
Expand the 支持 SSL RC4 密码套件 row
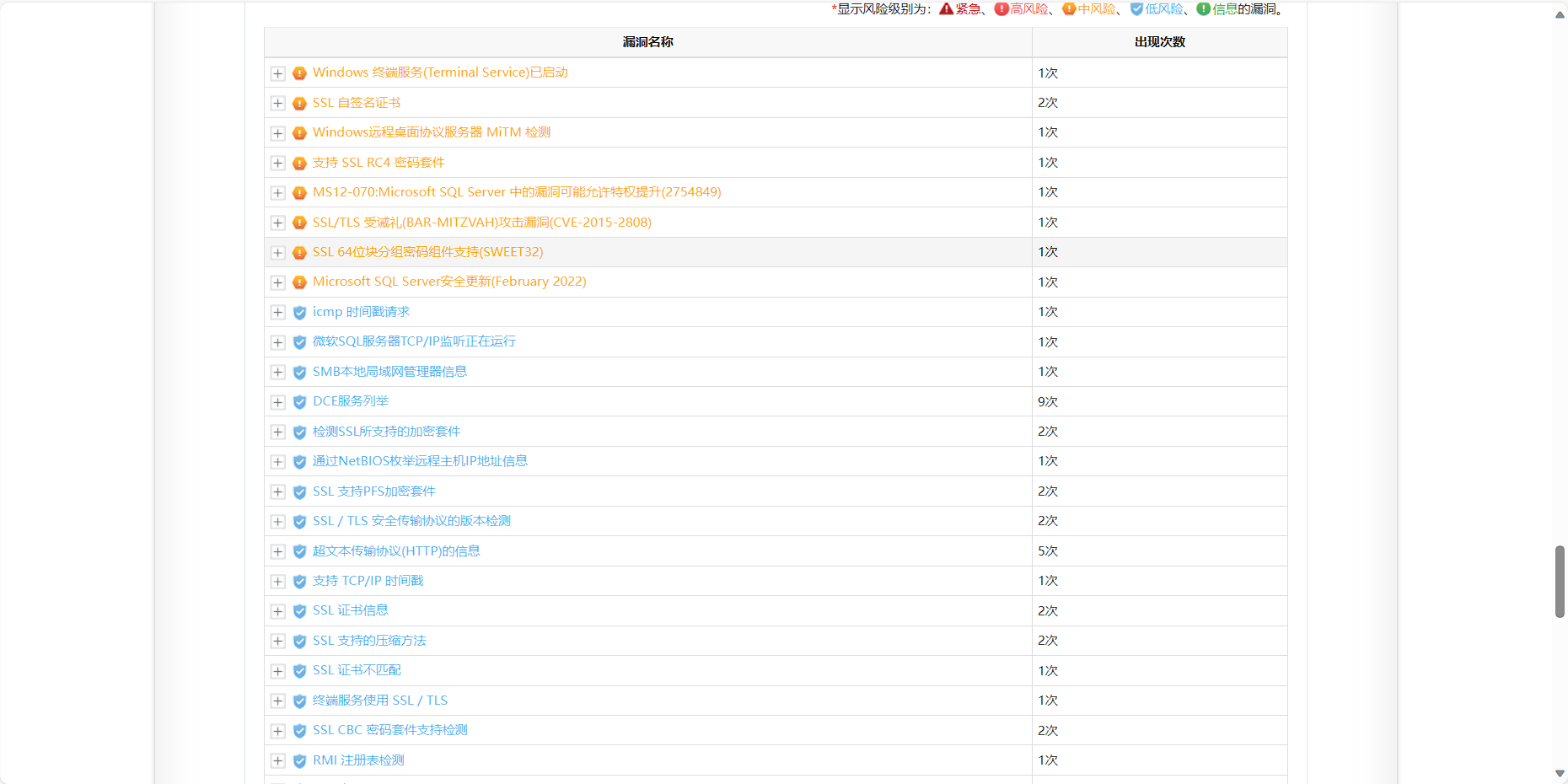(x=277, y=163)
